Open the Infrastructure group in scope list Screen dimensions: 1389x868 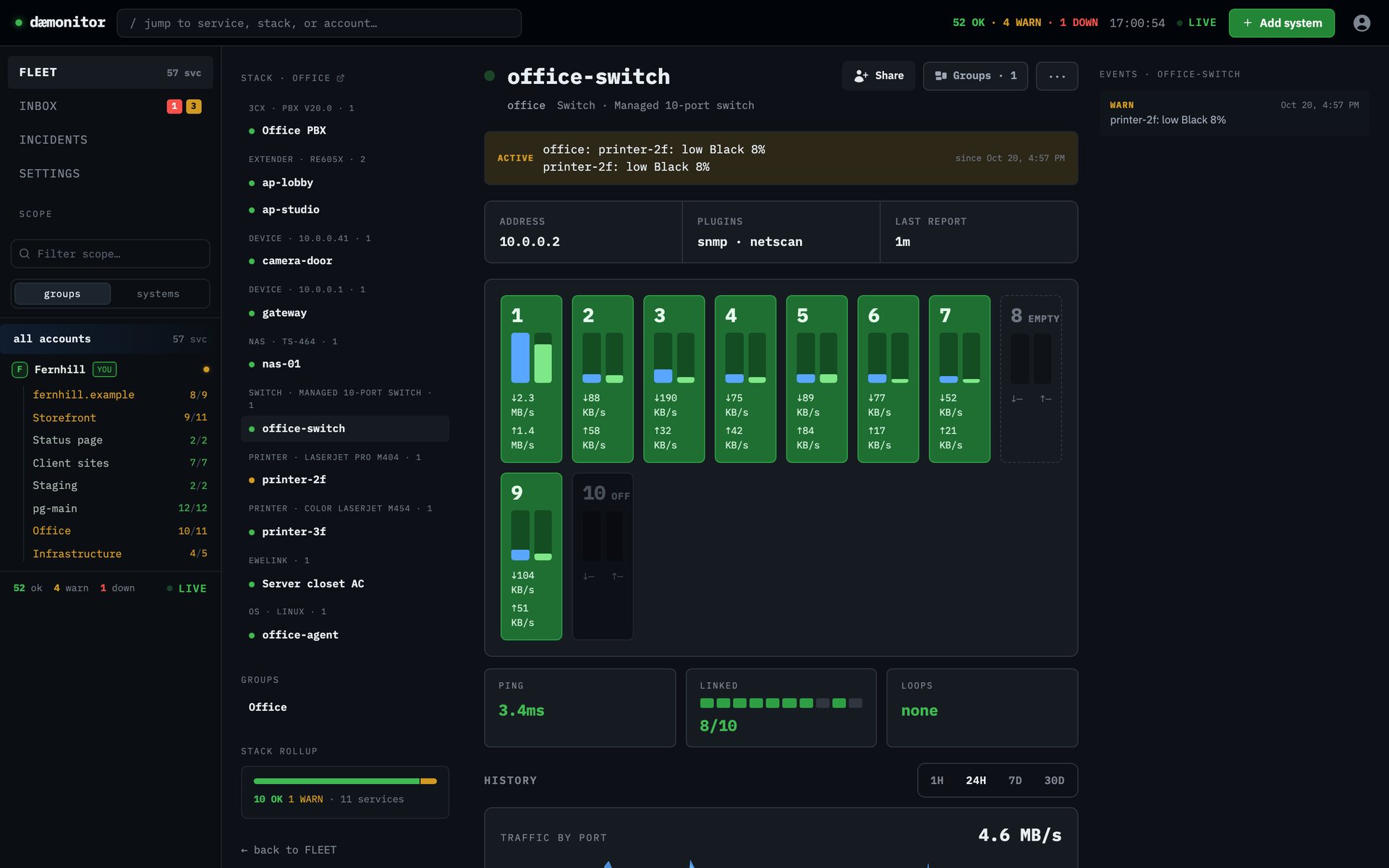119,554
